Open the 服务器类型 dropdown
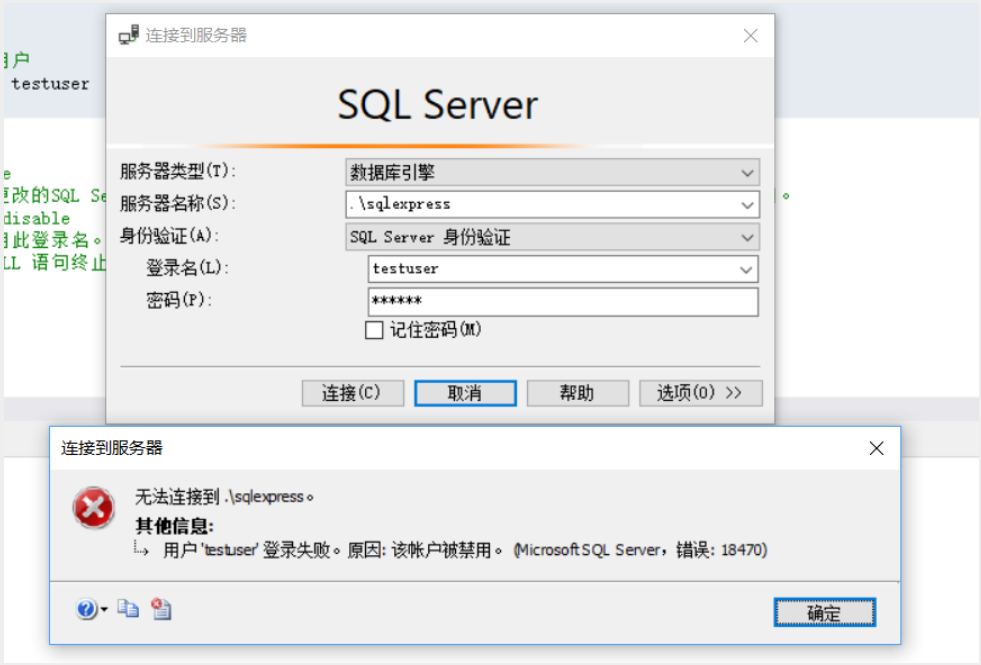Viewport: 981px width, 665px height. [x=746, y=173]
